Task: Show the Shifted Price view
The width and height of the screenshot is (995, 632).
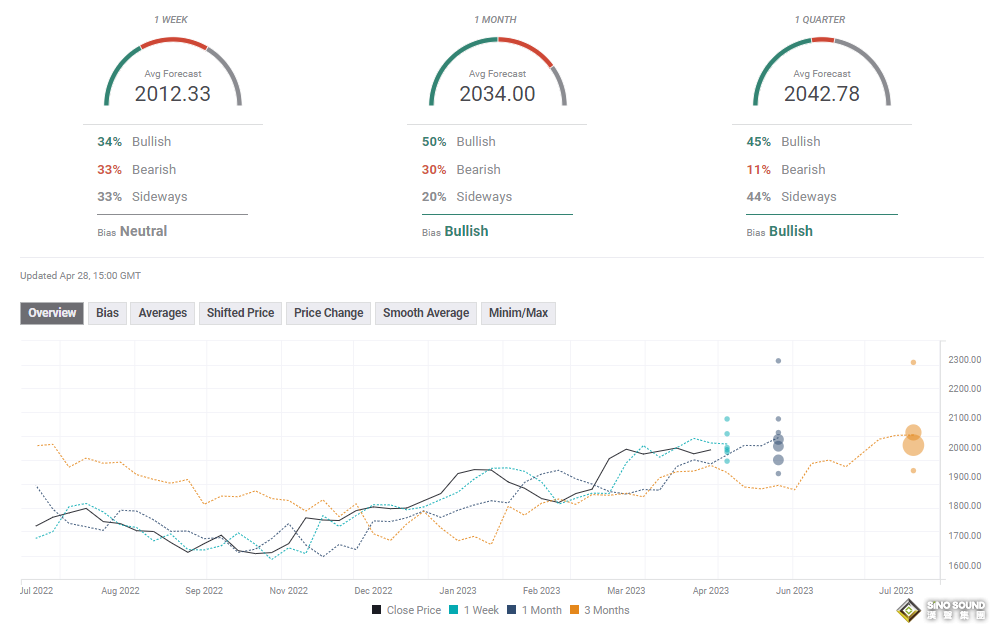Action: pyautogui.click(x=240, y=313)
